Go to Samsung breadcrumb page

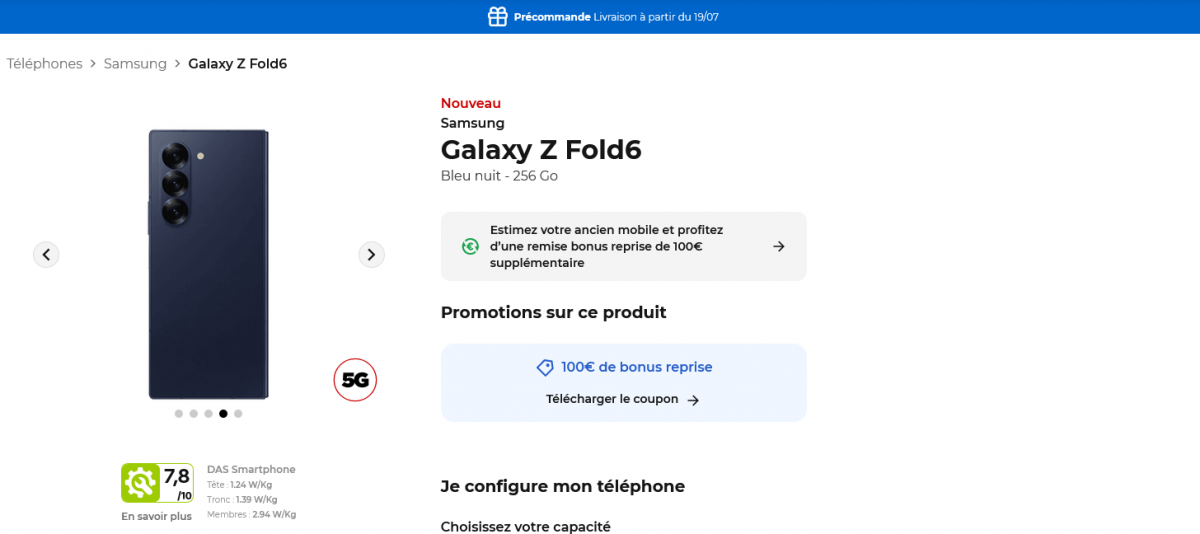(x=135, y=64)
